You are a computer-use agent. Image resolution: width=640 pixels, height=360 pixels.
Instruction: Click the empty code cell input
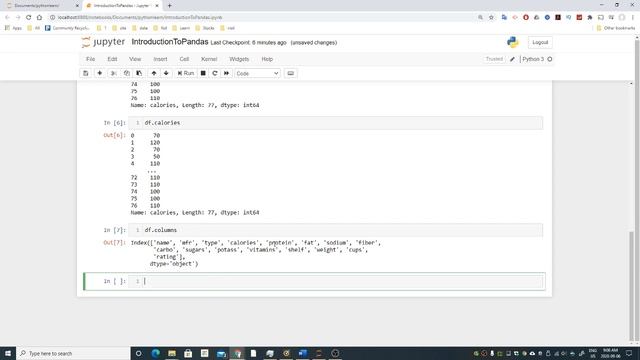342,281
